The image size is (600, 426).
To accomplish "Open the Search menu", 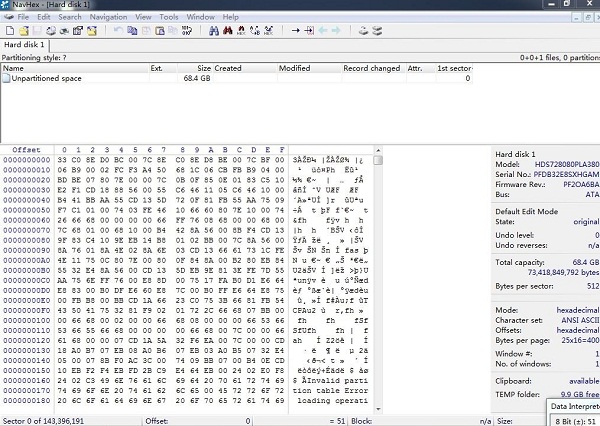I will click(x=70, y=17).
